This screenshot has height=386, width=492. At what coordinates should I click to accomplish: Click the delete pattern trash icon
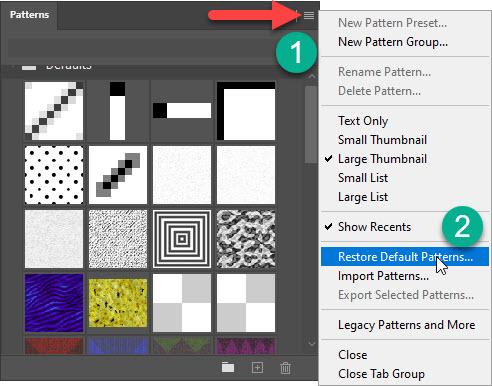tap(285, 368)
